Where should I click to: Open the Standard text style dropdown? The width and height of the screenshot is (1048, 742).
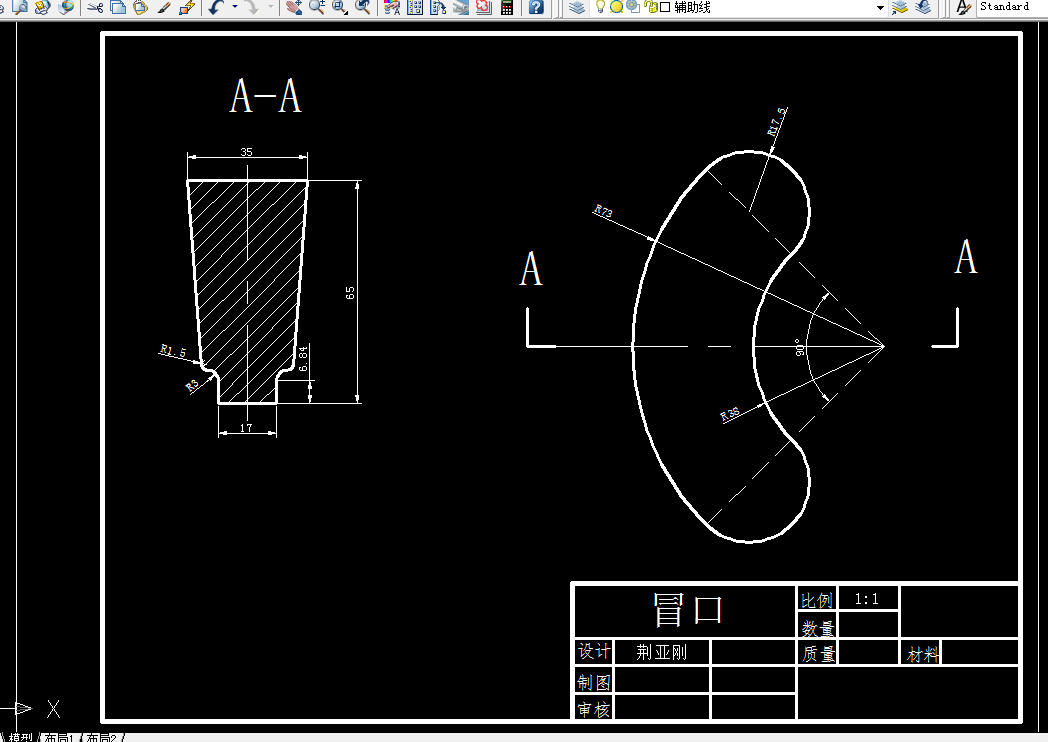coord(1011,7)
